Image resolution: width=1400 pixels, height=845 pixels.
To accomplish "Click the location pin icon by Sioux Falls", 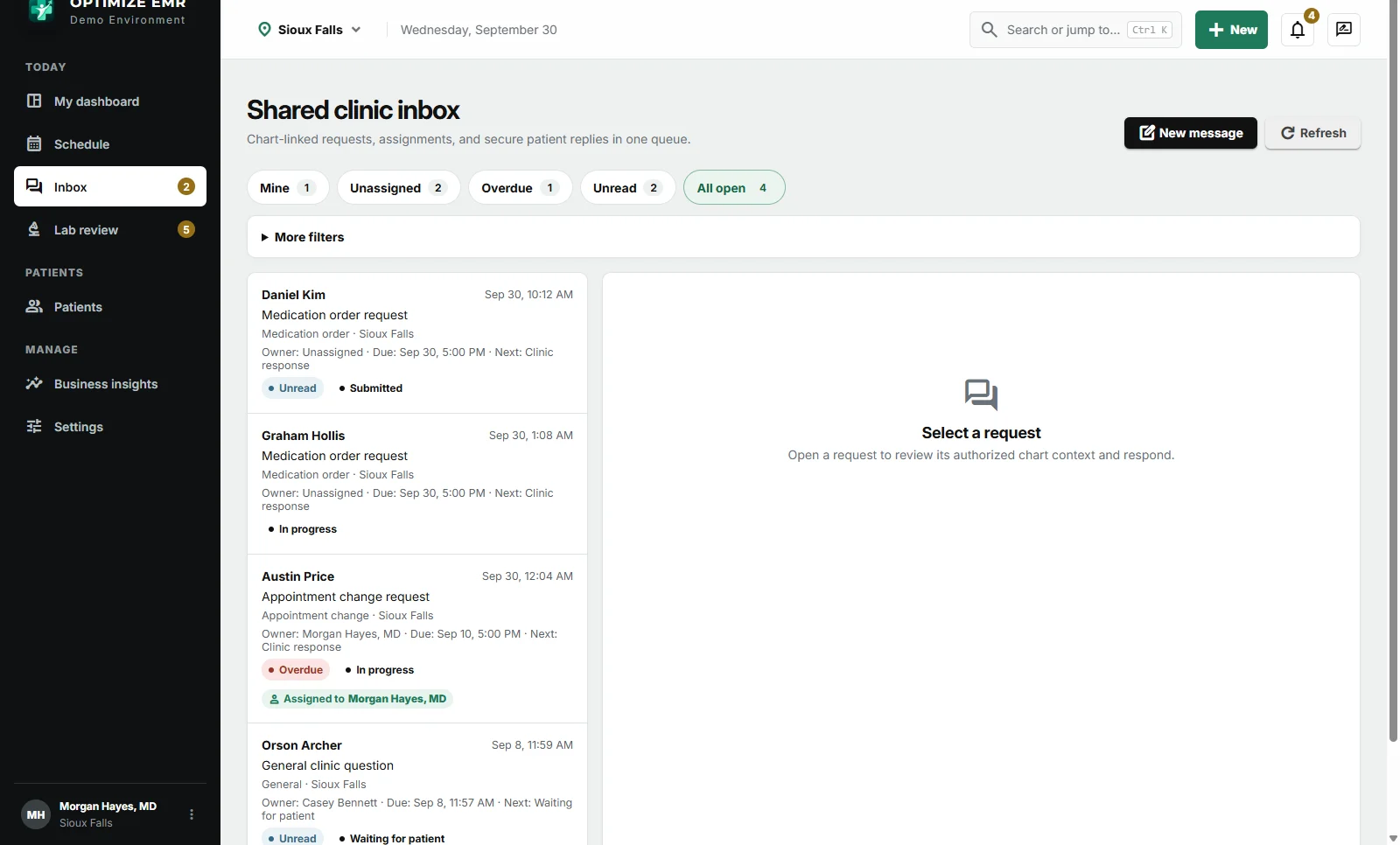I will 264,30.
